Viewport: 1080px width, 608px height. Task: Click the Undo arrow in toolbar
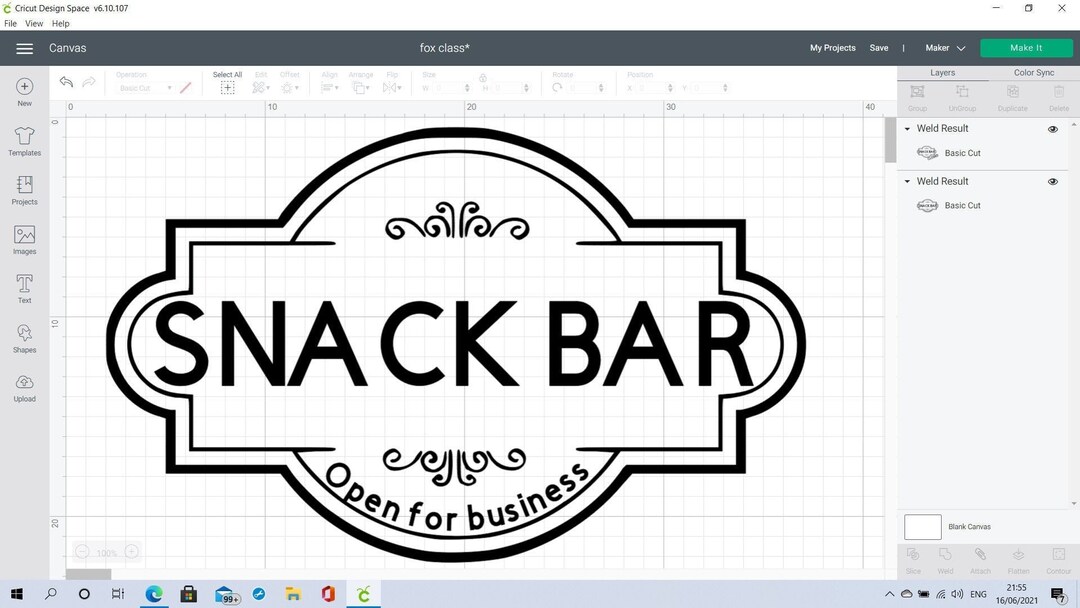point(66,82)
